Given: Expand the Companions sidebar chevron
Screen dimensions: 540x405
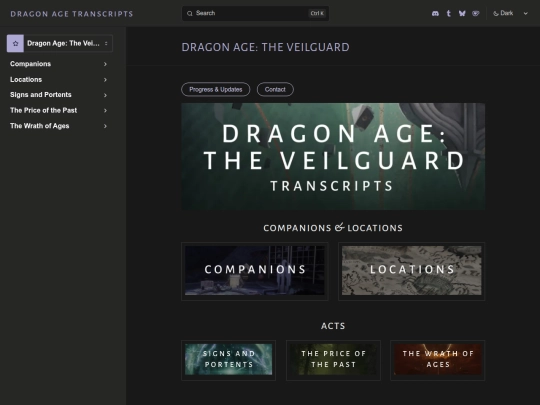Looking at the screenshot, I should (x=105, y=64).
